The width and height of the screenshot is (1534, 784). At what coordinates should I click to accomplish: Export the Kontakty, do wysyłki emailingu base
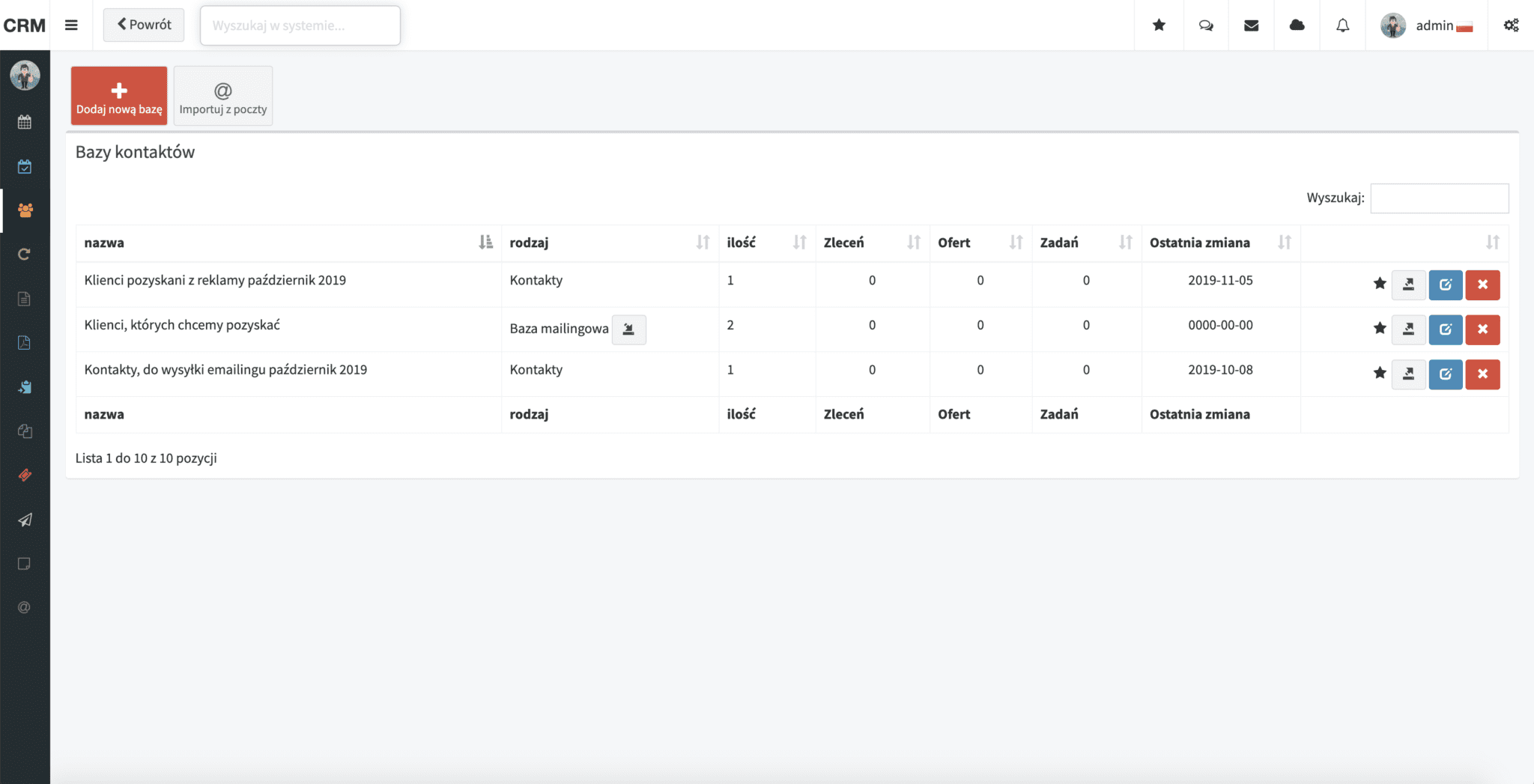[x=1408, y=374]
